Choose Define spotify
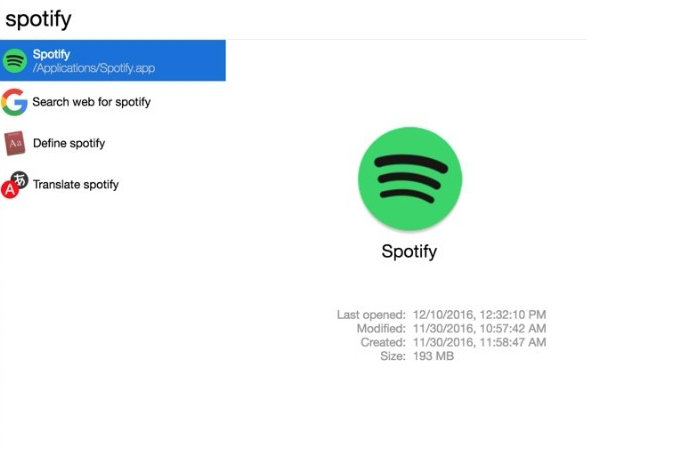 [x=69, y=143]
